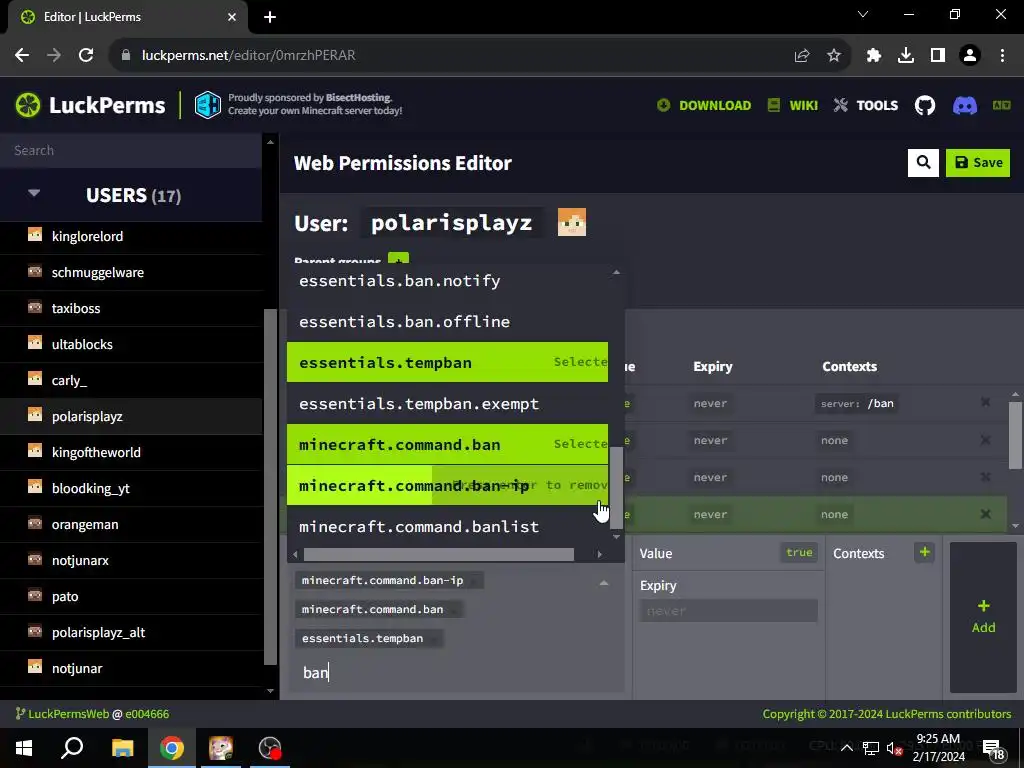Delete the highlighted green permission row

pos(985,514)
